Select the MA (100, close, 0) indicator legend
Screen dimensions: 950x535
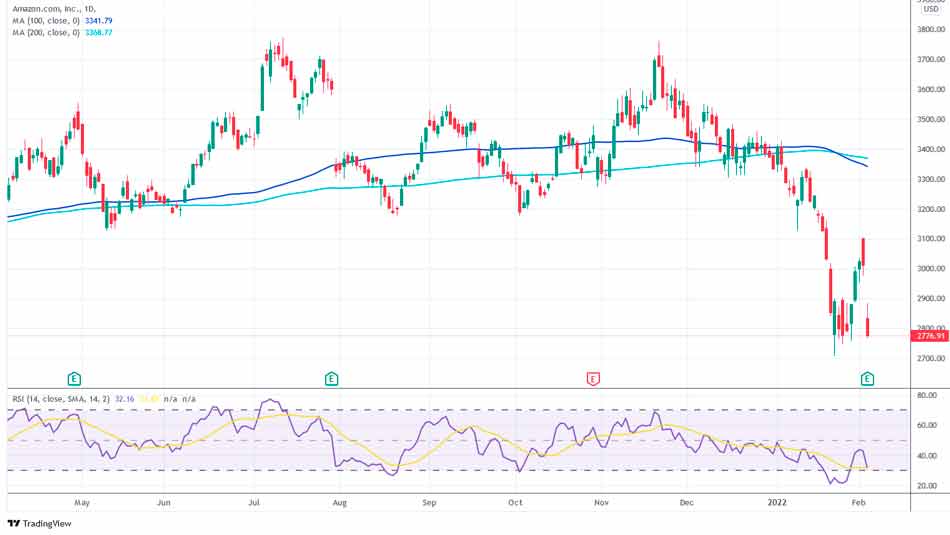coord(44,18)
